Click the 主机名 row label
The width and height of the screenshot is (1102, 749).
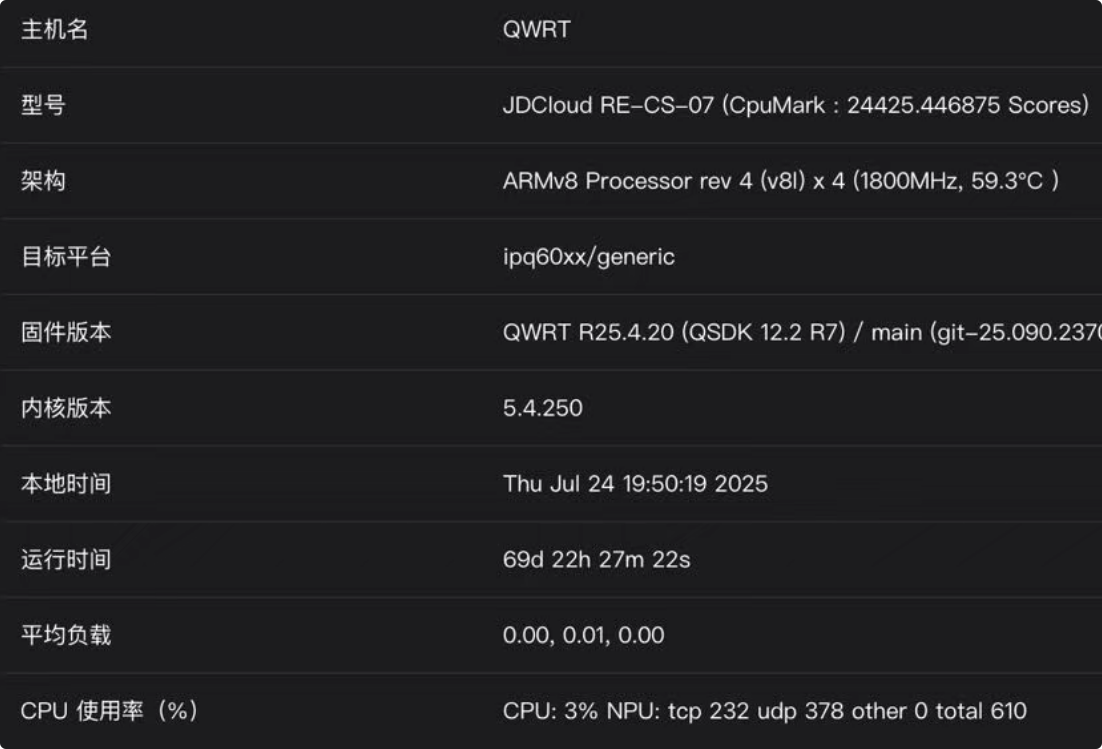point(55,30)
